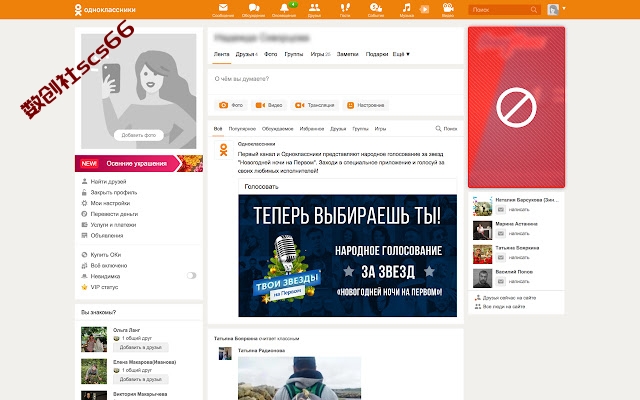Click the Одноклассники logo
Screen dimensions: 640x400
click(x=105, y=9)
